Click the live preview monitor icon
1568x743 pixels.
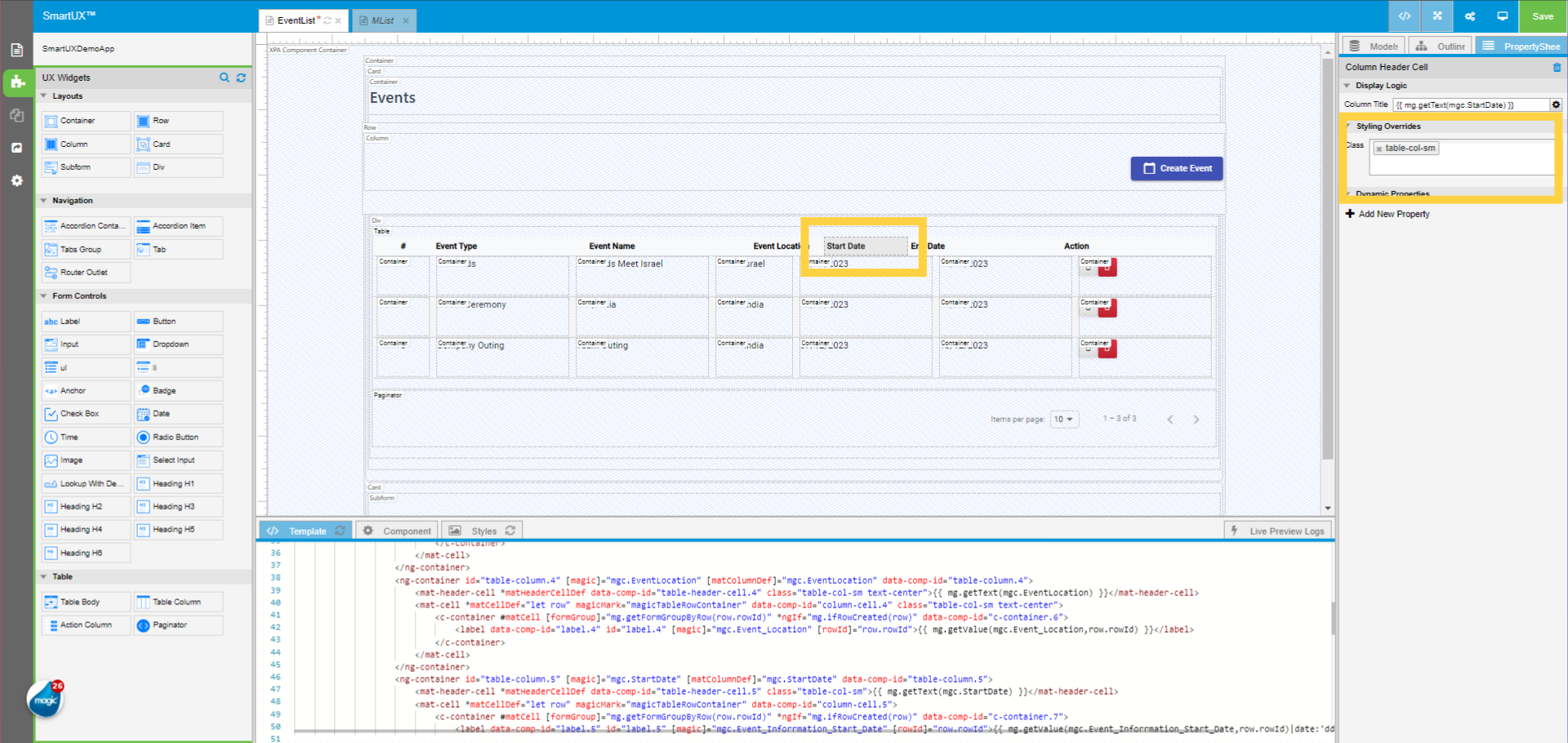click(1503, 16)
